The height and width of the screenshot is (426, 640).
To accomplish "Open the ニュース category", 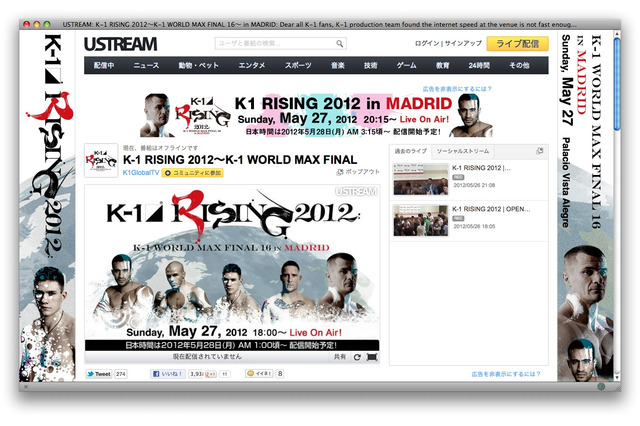I will [x=147, y=65].
